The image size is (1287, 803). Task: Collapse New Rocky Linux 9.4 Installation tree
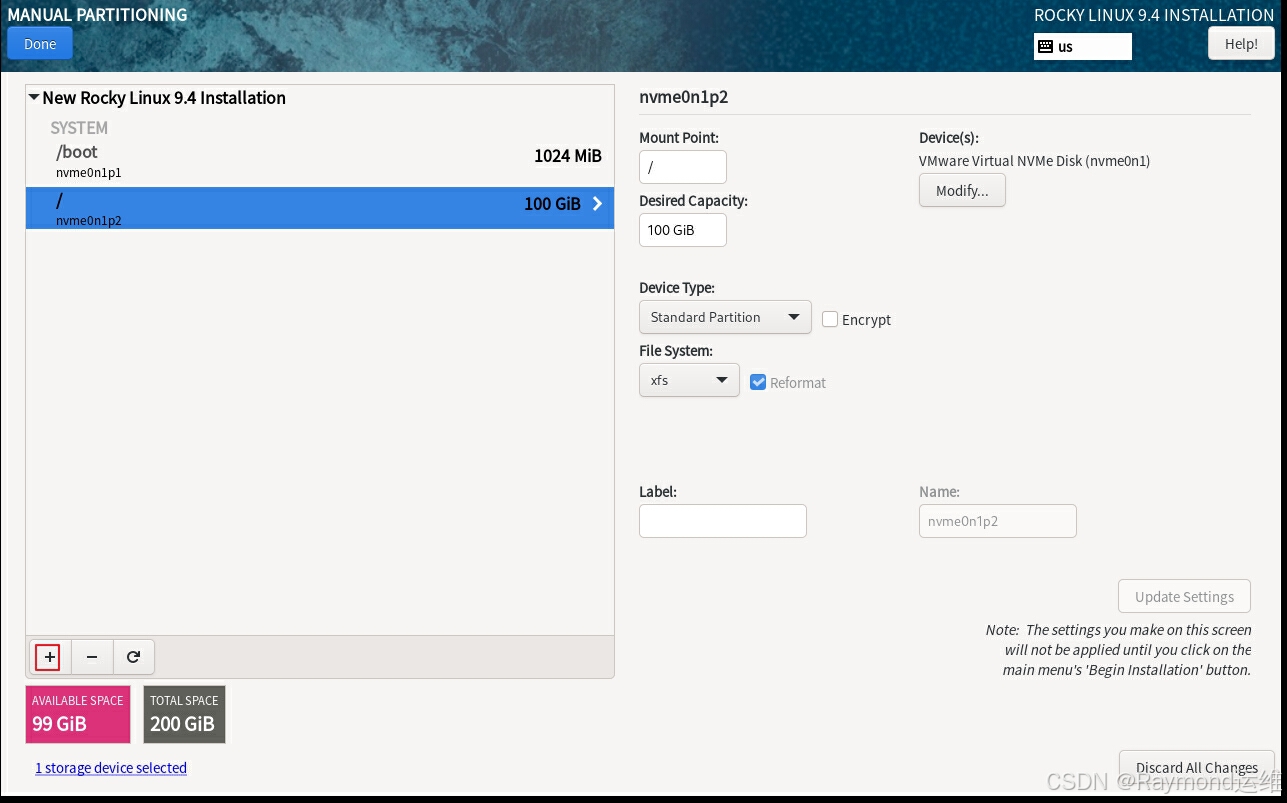click(x=34, y=98)
